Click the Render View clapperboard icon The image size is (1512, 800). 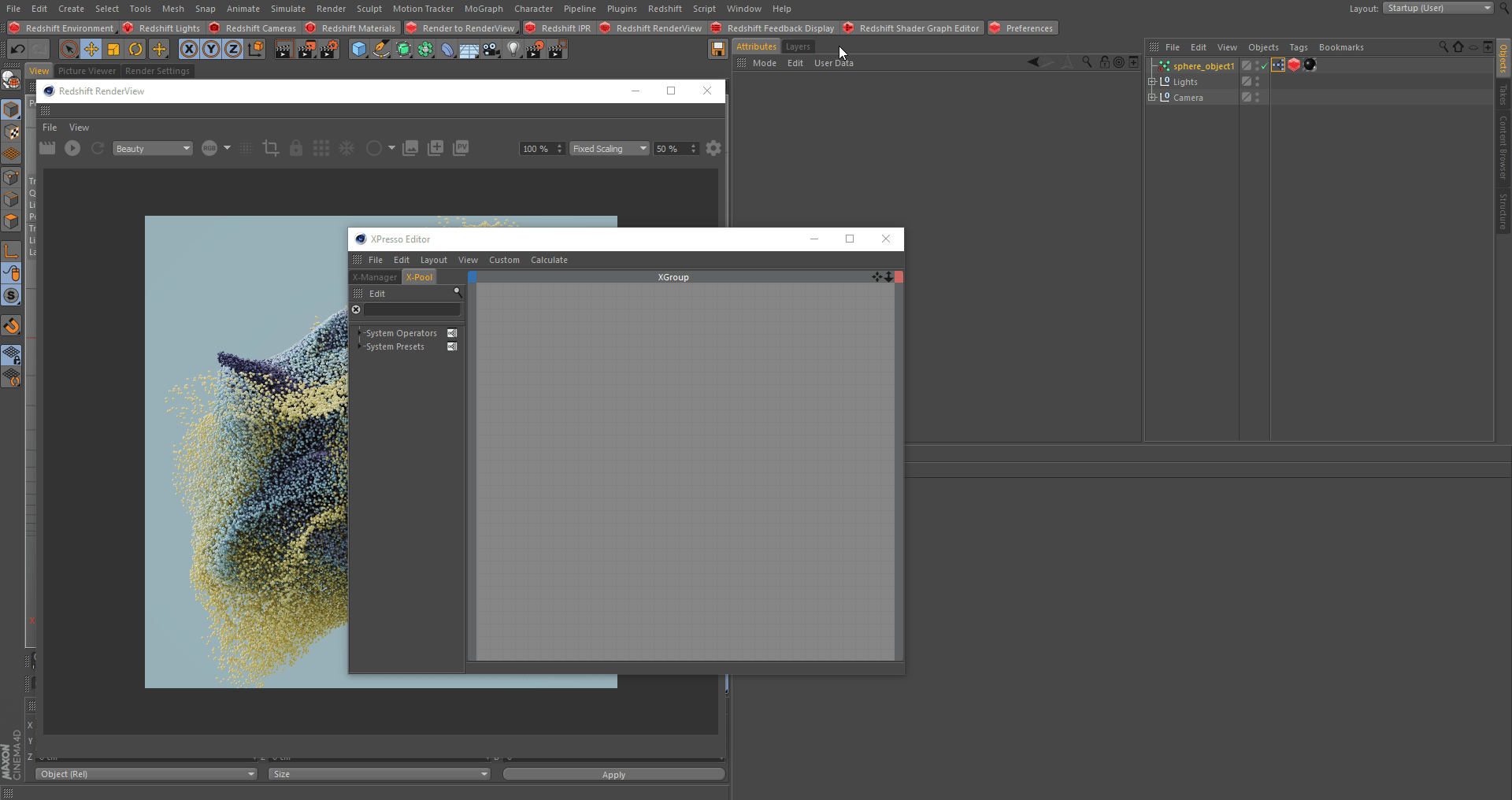283,50
